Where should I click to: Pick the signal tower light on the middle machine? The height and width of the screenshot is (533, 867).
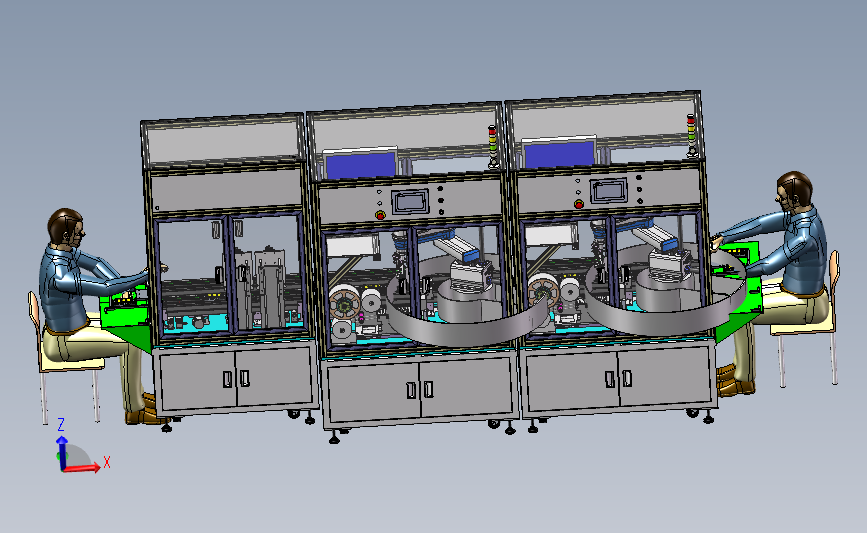click(493, 146)
